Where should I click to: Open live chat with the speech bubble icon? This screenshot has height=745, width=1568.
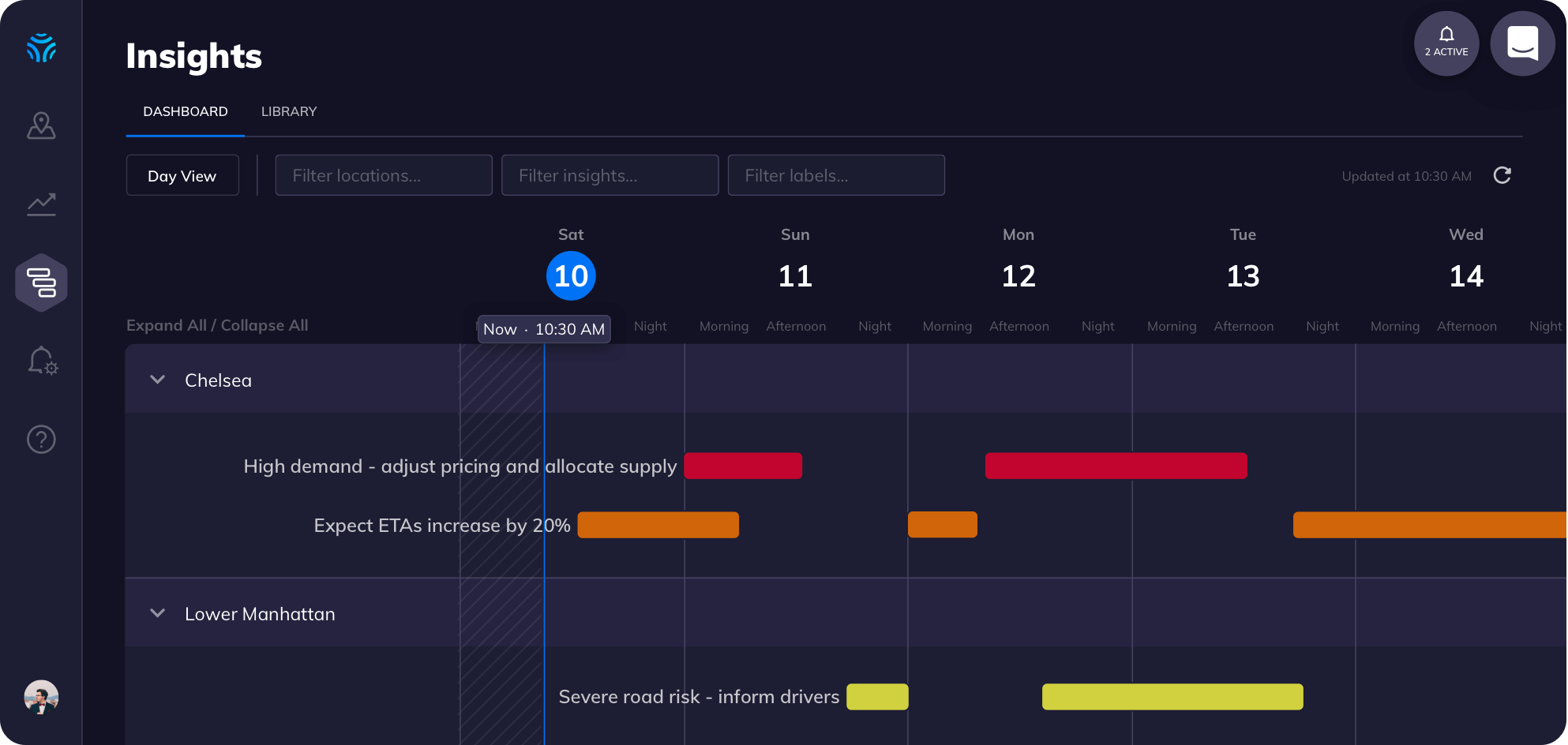tap(1522, 43)
